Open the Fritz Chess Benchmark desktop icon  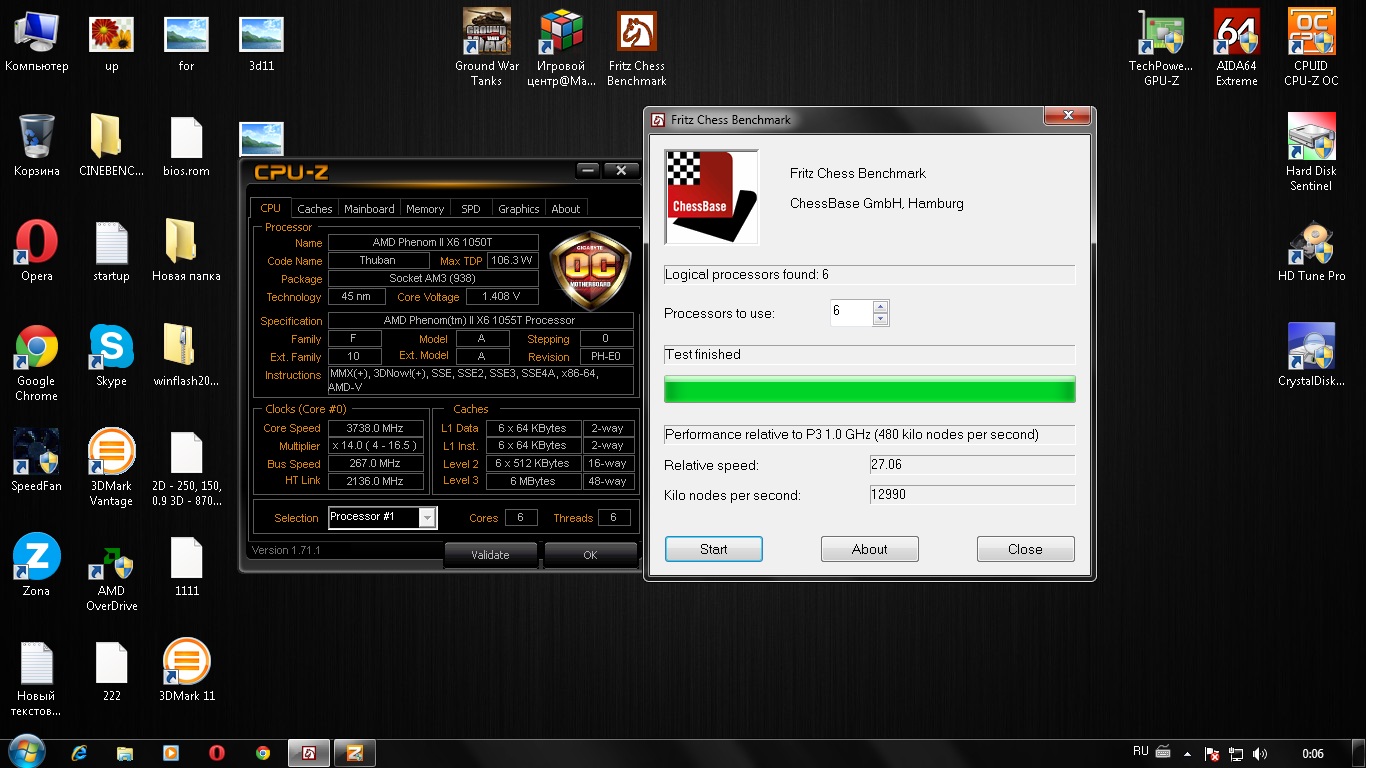(636, 34)
